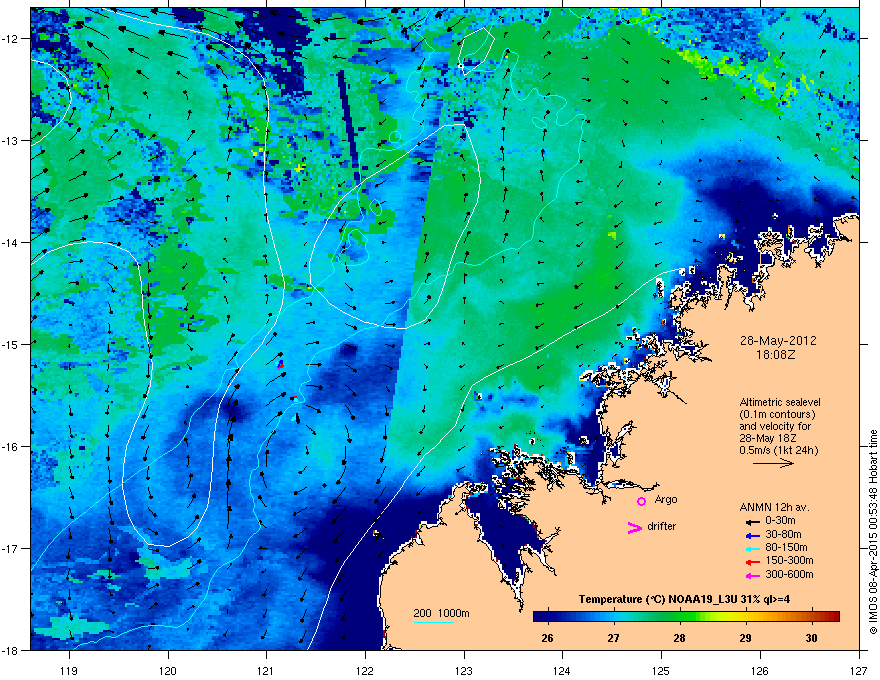This screenshot has height=680, width=880.
Task: Click the time text 18:08Z
Action: 775,355
